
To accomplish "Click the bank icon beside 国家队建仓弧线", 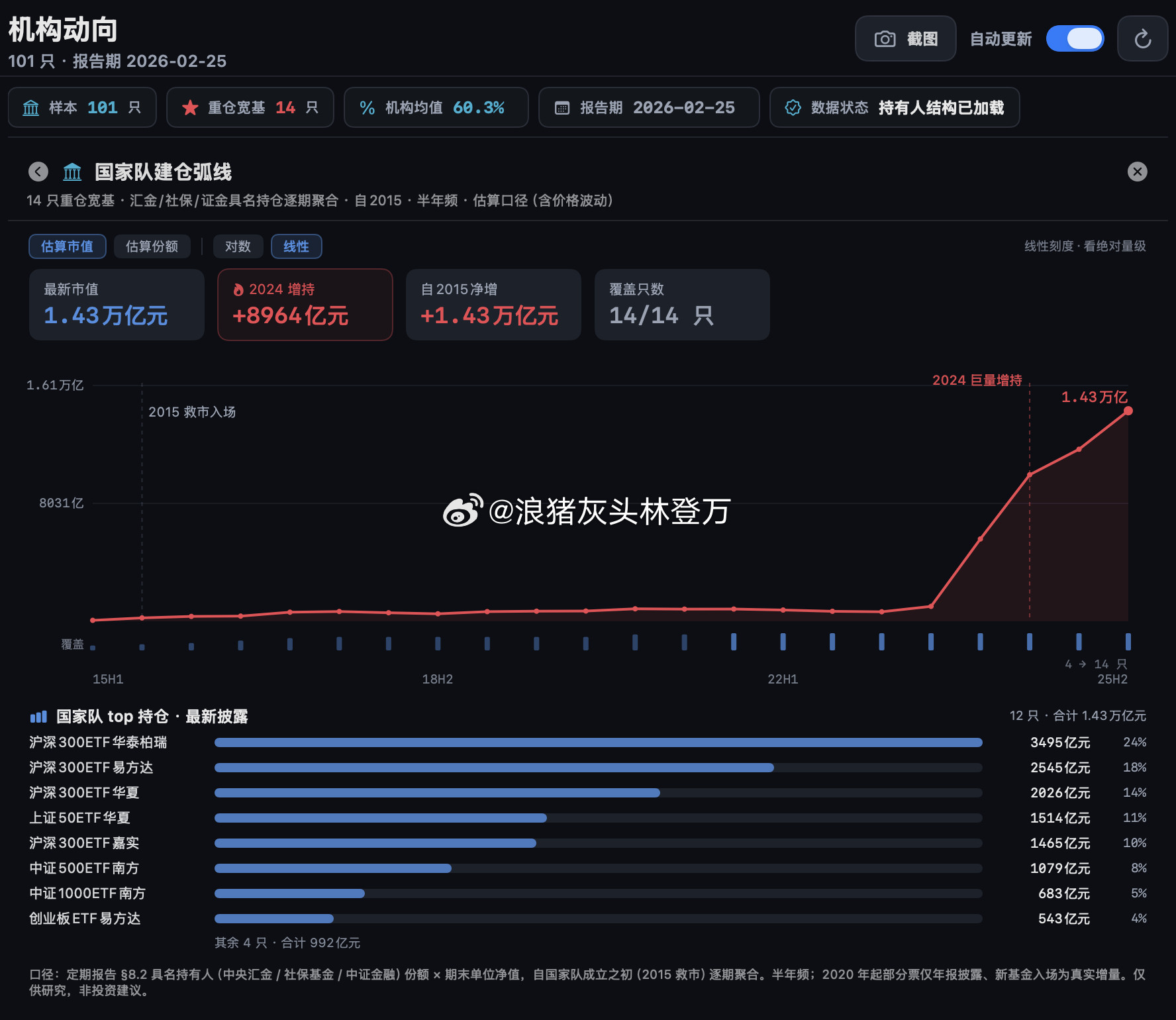I will coord(72,172).
